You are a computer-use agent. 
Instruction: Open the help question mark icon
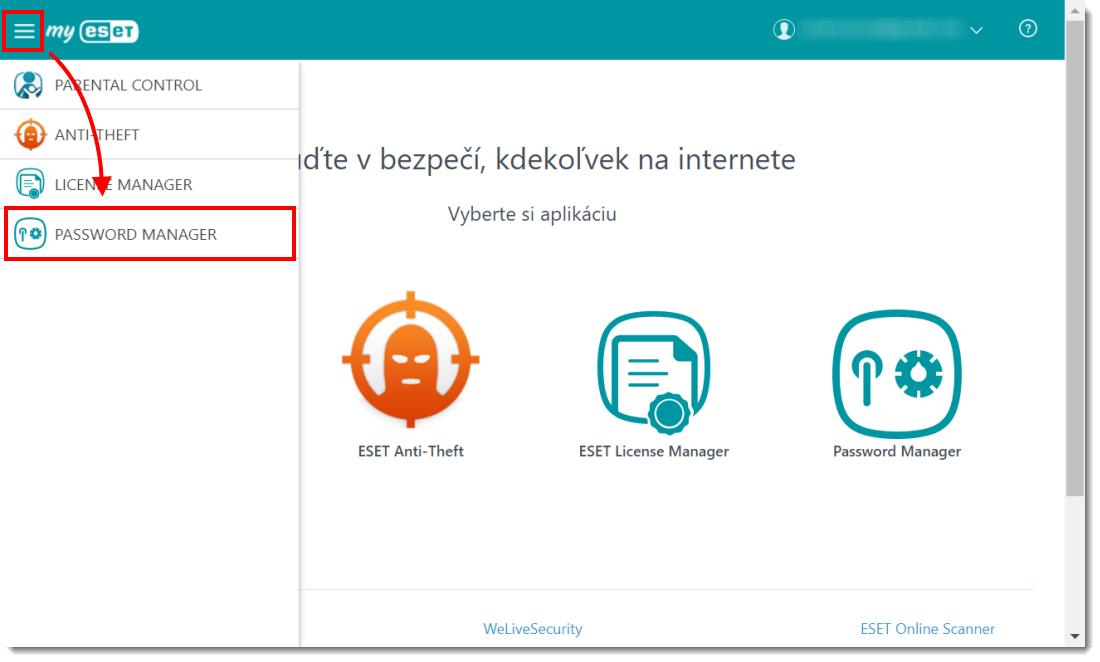pyautogui.click(x=1027, y=29)
